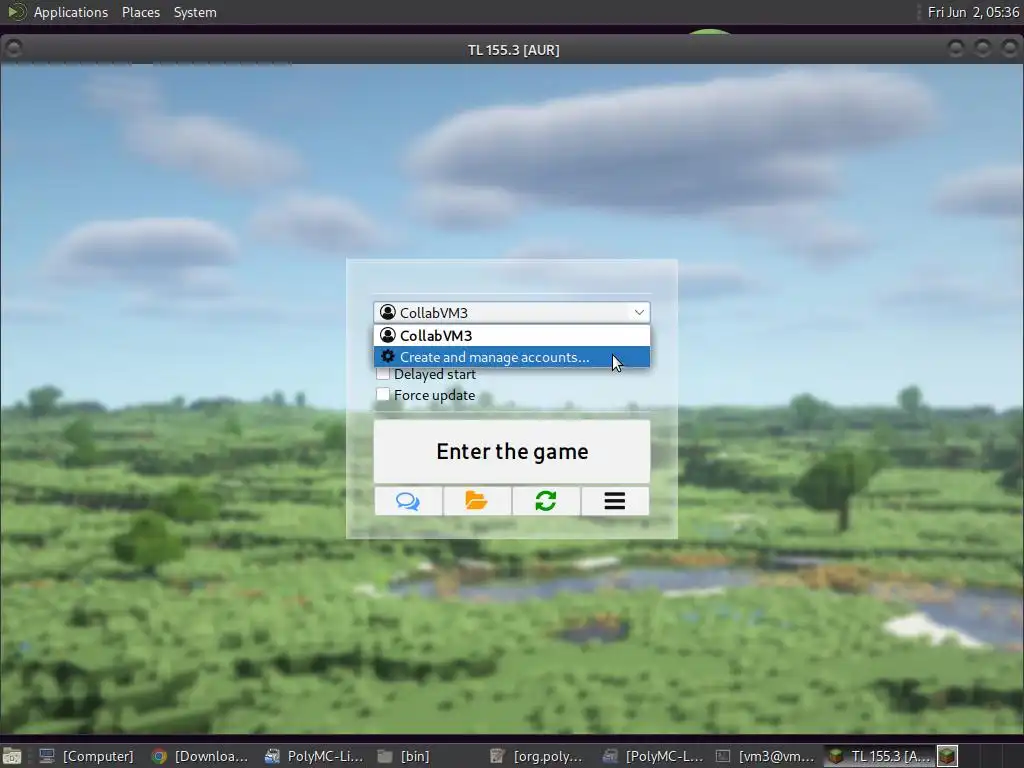Click the TL window menu button in titlebar
The height and width of the screenshot is (768, 1024).
coord(13,48)
